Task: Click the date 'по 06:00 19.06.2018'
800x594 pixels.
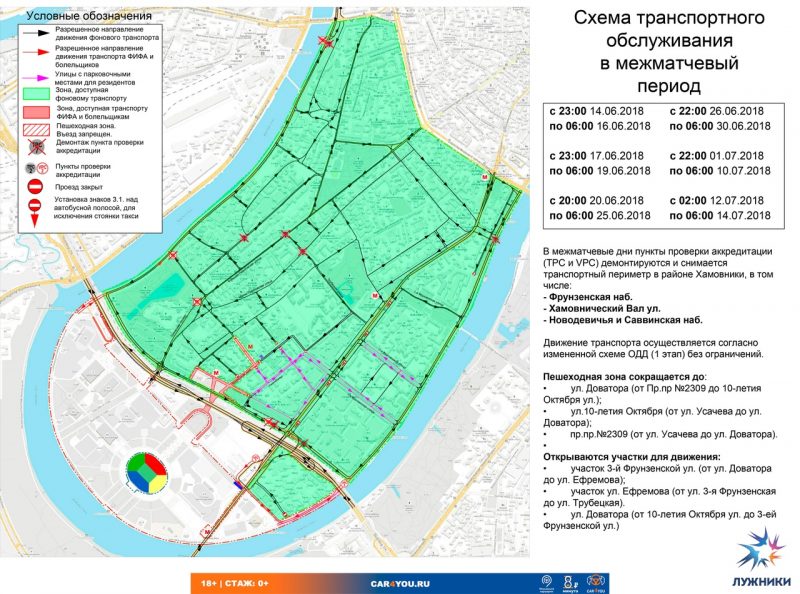Action: click(599, 170)
